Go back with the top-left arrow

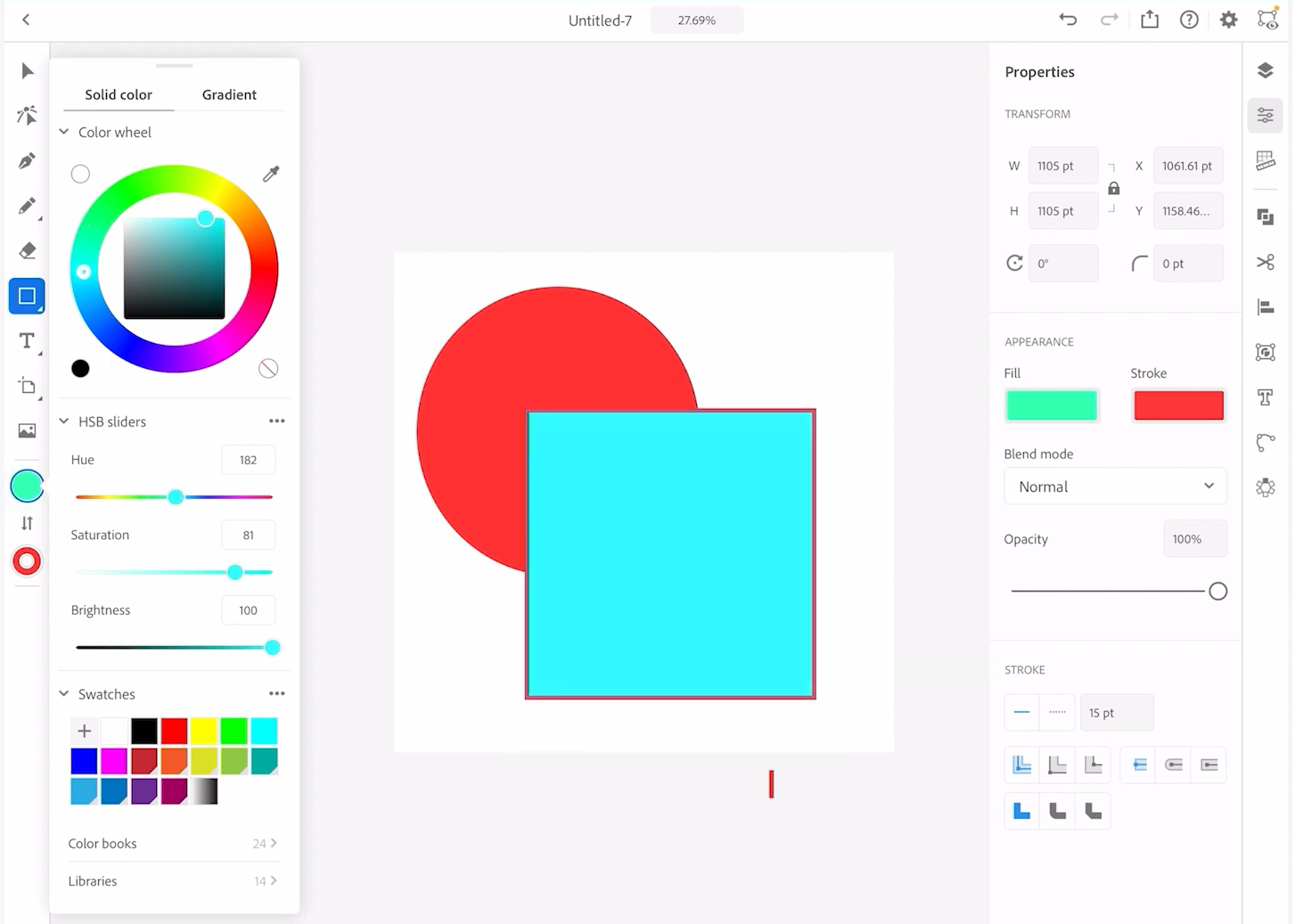click(x=26, y=20)
